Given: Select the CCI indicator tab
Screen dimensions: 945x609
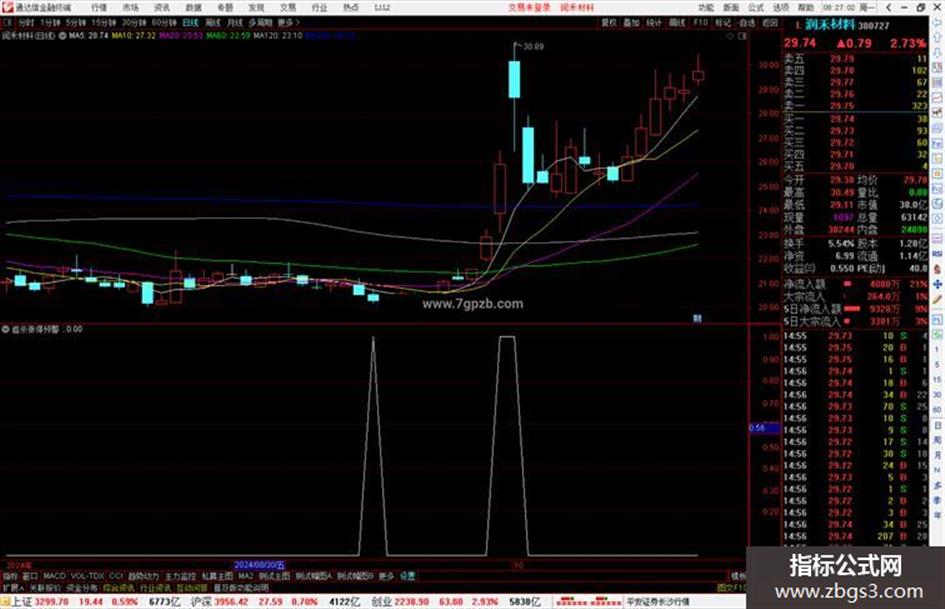Looking at the screenshot, I should click(x=116, y=576).
